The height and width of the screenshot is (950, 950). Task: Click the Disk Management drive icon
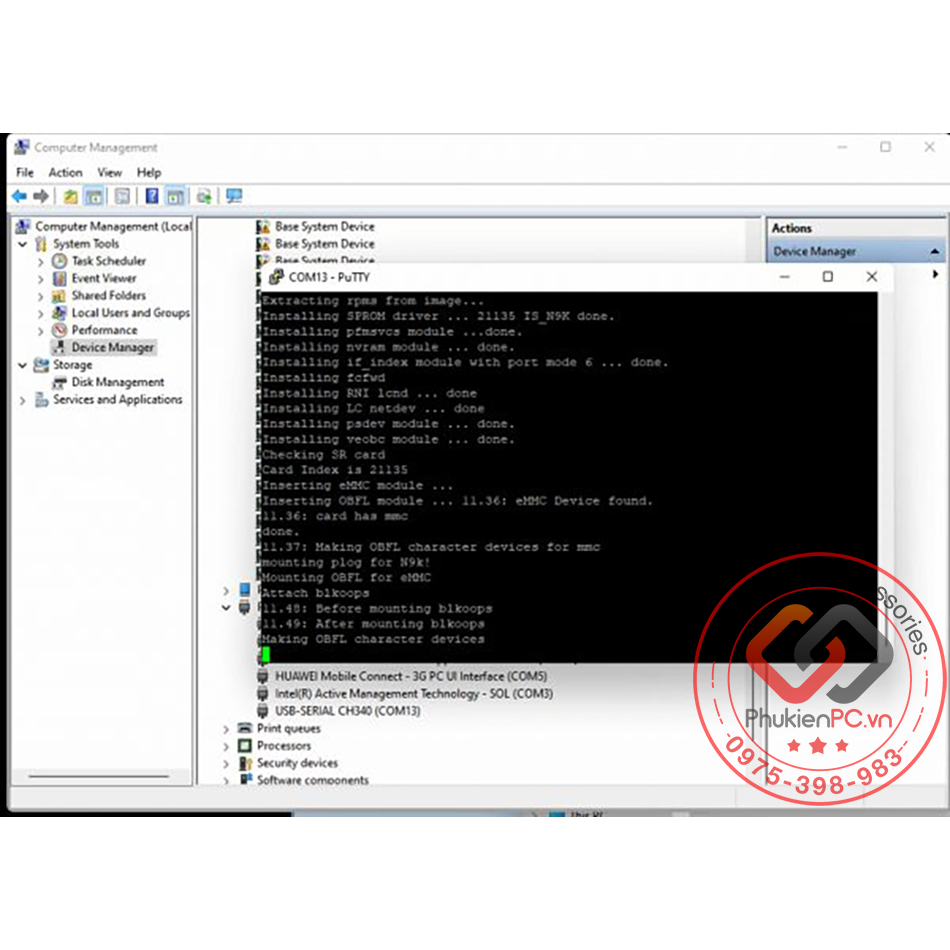click(59, 382)
